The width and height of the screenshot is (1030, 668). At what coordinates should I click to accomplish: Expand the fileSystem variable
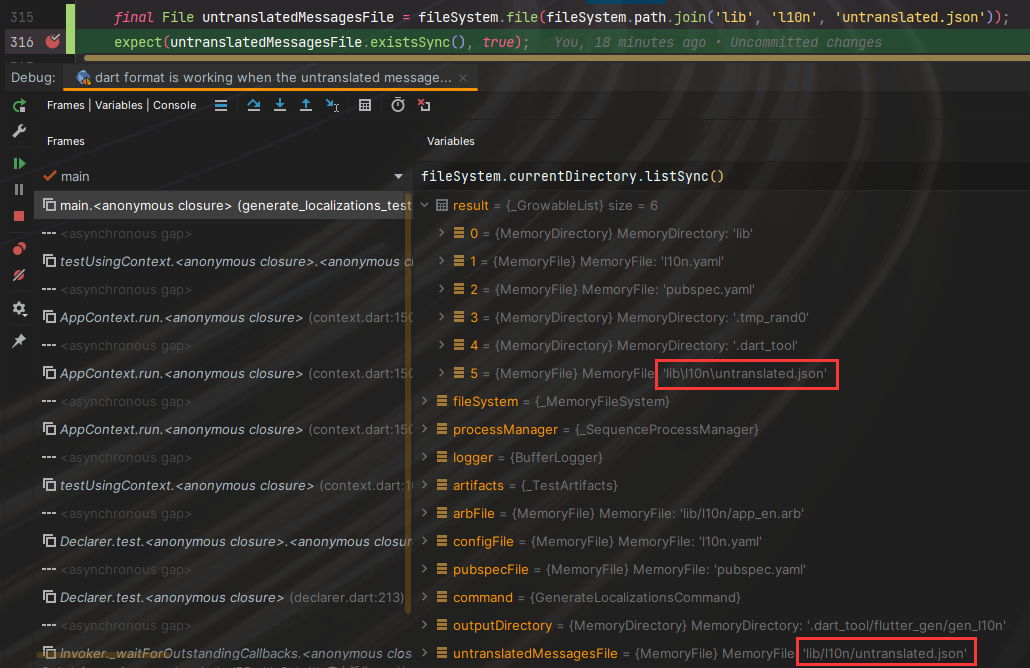(425, 401)
